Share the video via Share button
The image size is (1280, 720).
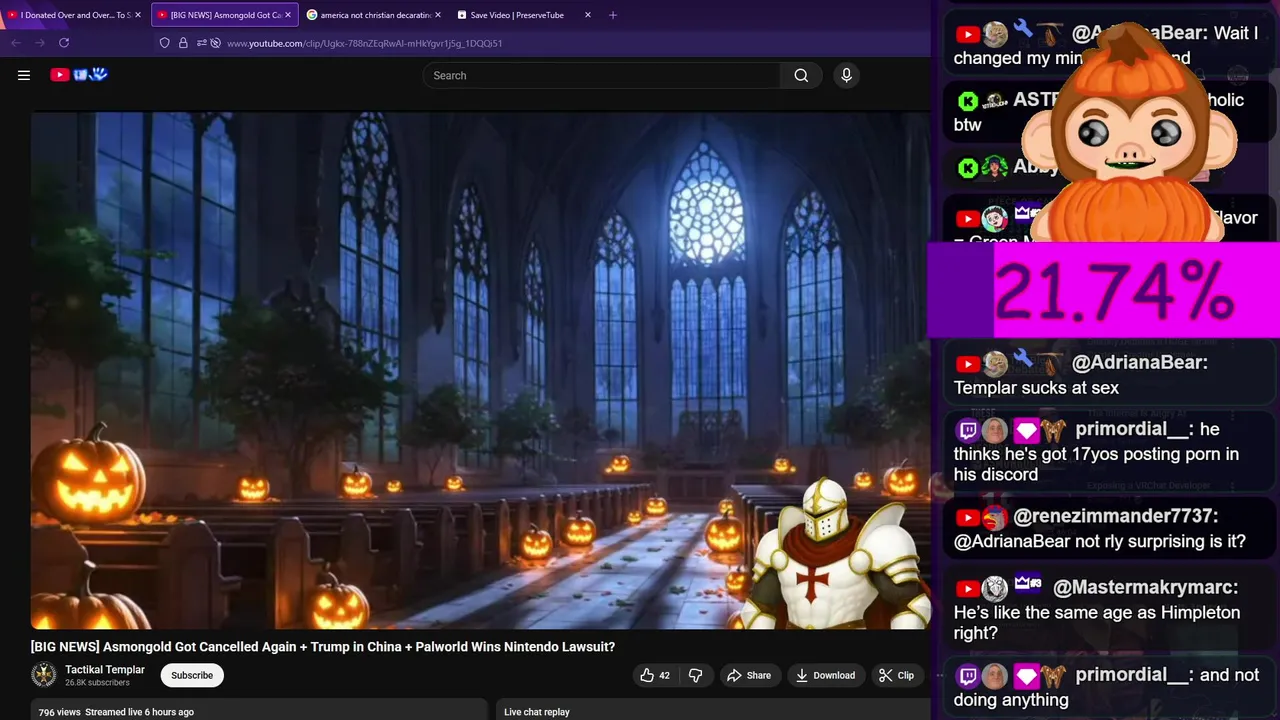pyautogui.click(x=749, y=675)
